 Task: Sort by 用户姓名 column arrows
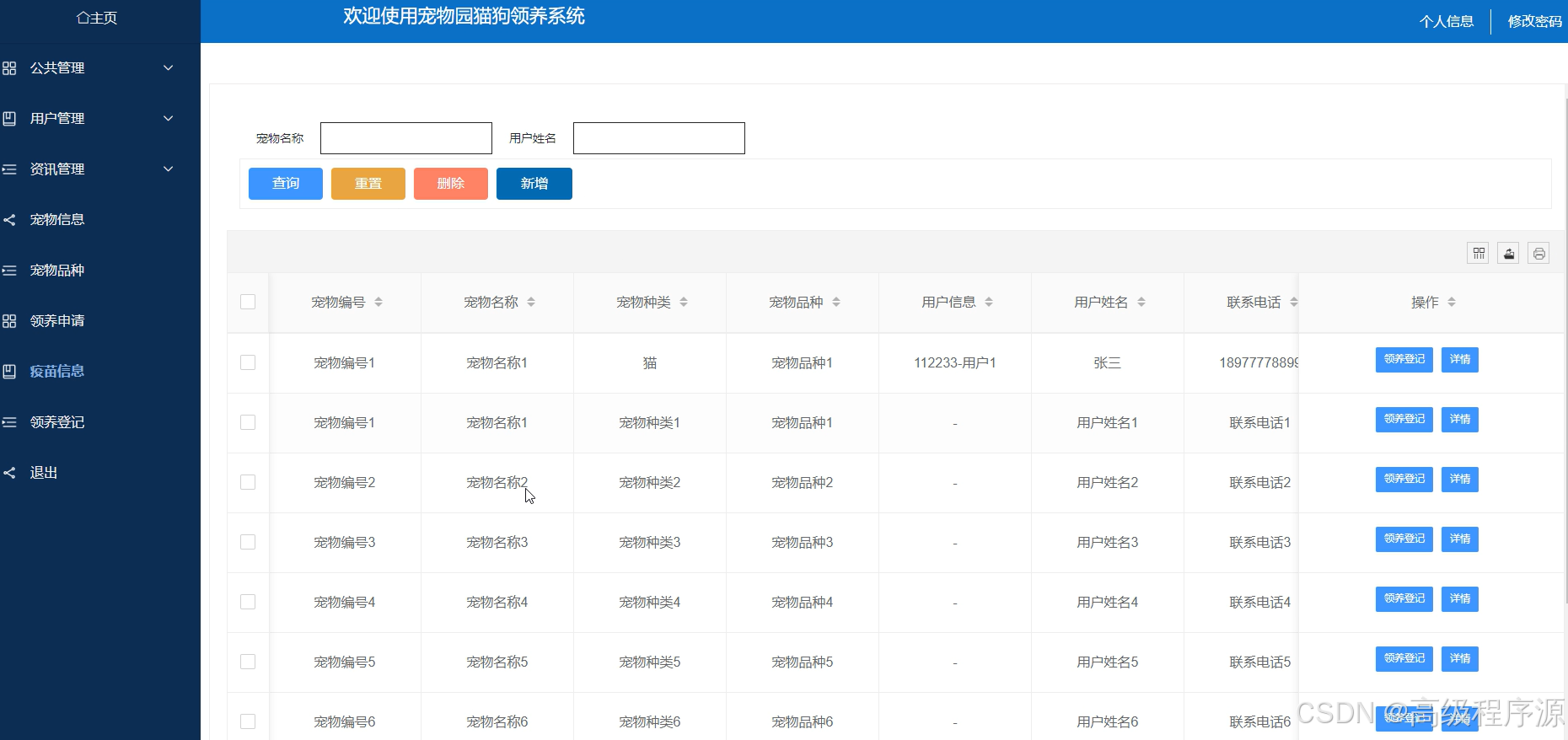tap(1141, 302)
